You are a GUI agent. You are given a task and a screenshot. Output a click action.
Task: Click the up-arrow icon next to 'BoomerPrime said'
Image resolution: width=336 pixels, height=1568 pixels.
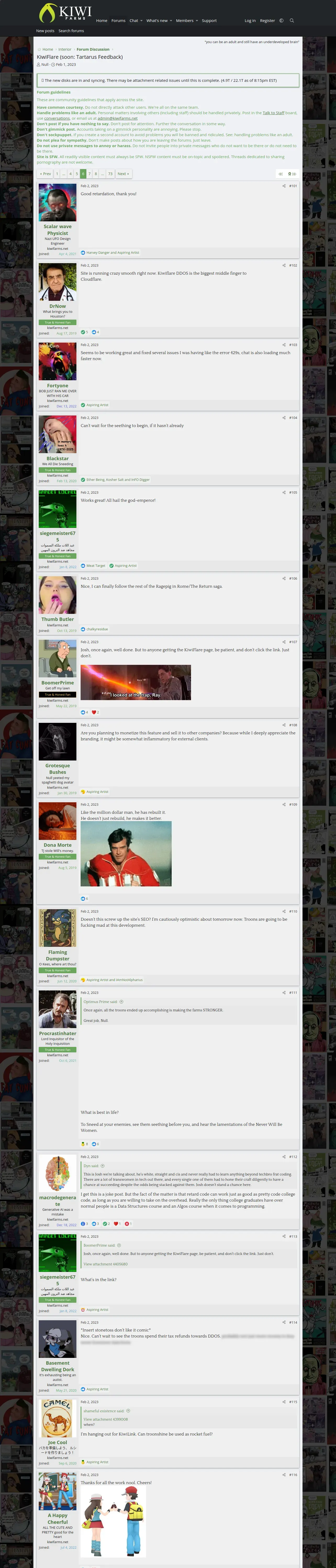click(119, 1246)
